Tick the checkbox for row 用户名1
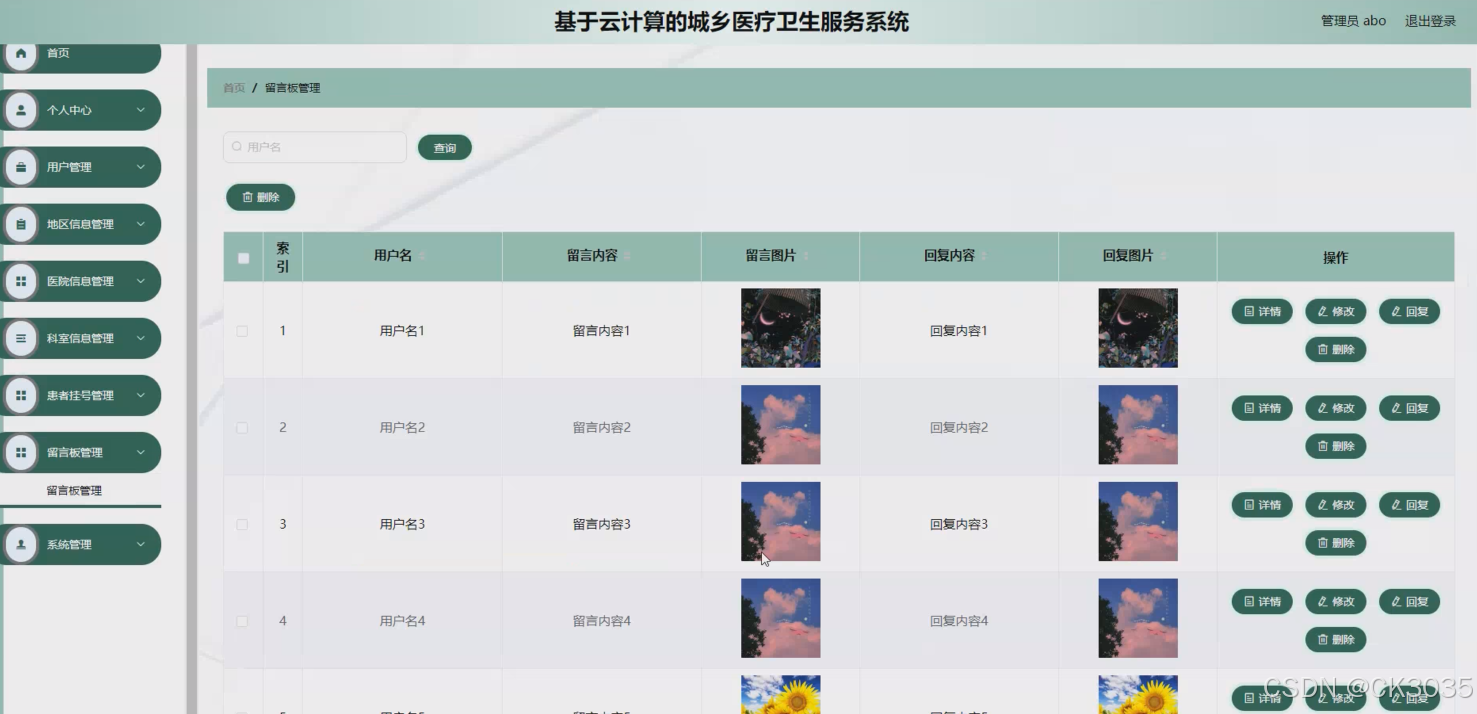The height and width of the screenshot is (714, 1477). click(242, 331)
